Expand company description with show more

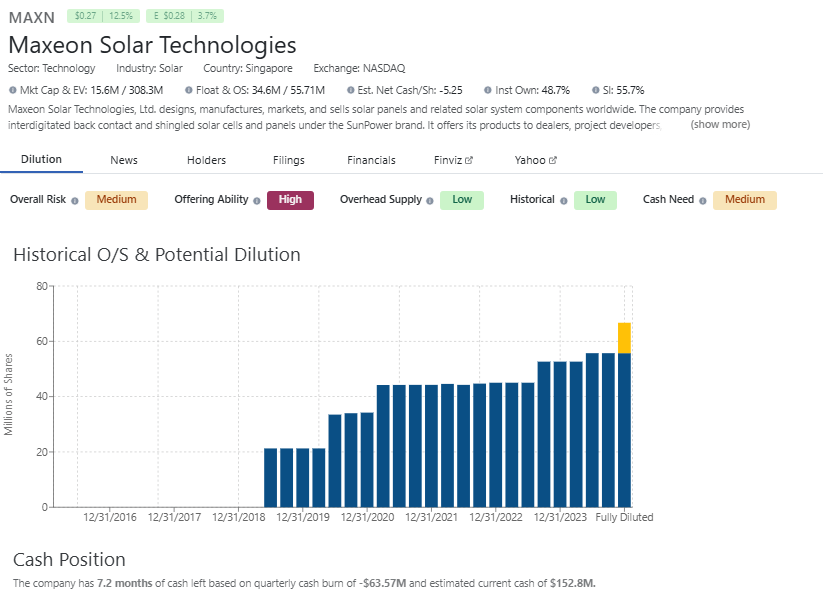coord(719,125)
